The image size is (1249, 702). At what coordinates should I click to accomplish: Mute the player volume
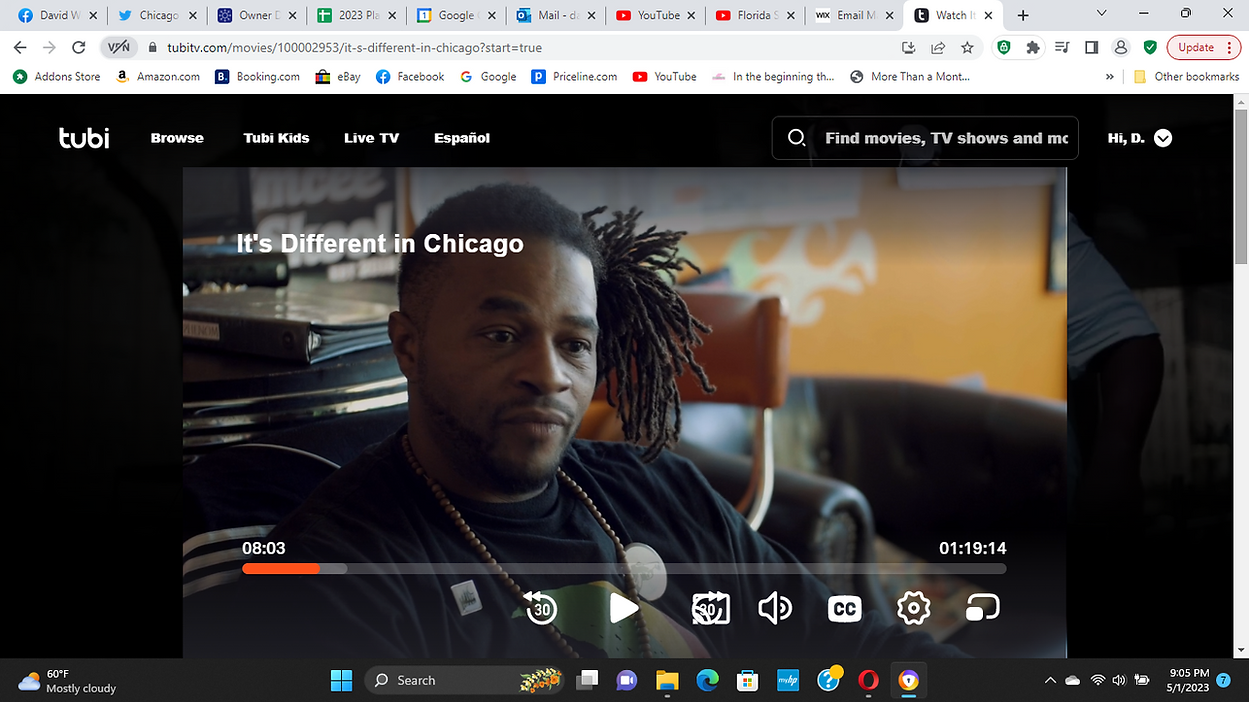775,607
